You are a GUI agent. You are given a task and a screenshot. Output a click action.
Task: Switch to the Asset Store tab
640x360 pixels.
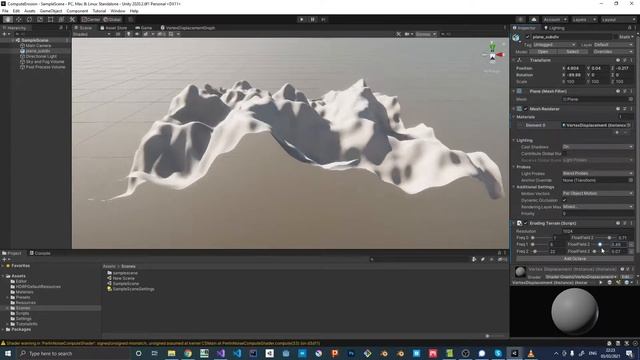click(113, 28)
